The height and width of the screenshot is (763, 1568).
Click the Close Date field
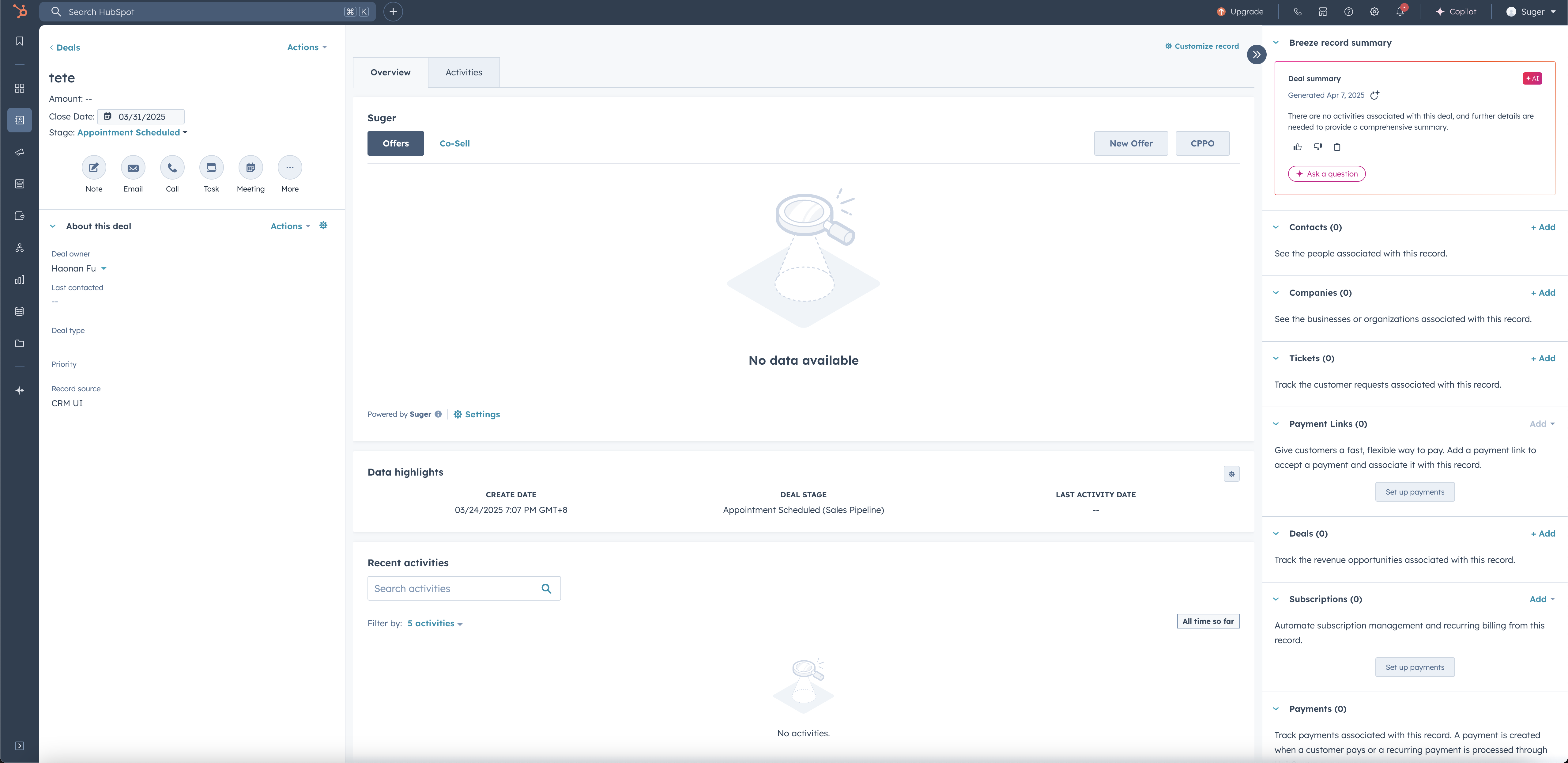(x=141, y=116)
